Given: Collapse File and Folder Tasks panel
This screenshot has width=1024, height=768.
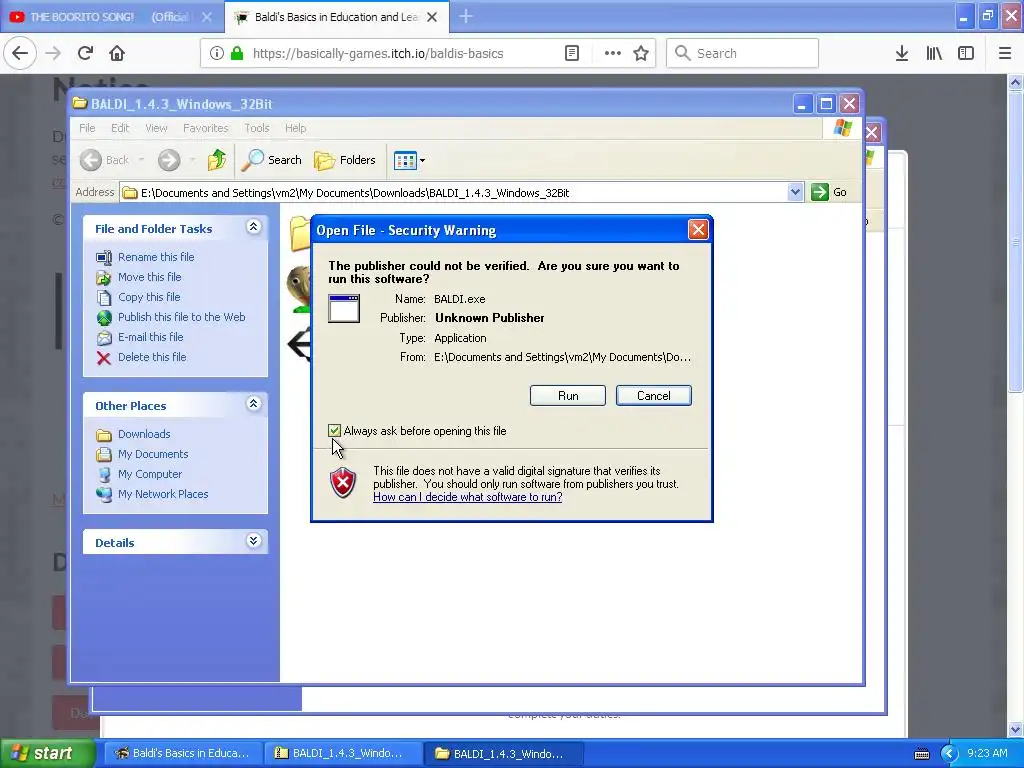Looking at the screenshot, I should [253, 227].
